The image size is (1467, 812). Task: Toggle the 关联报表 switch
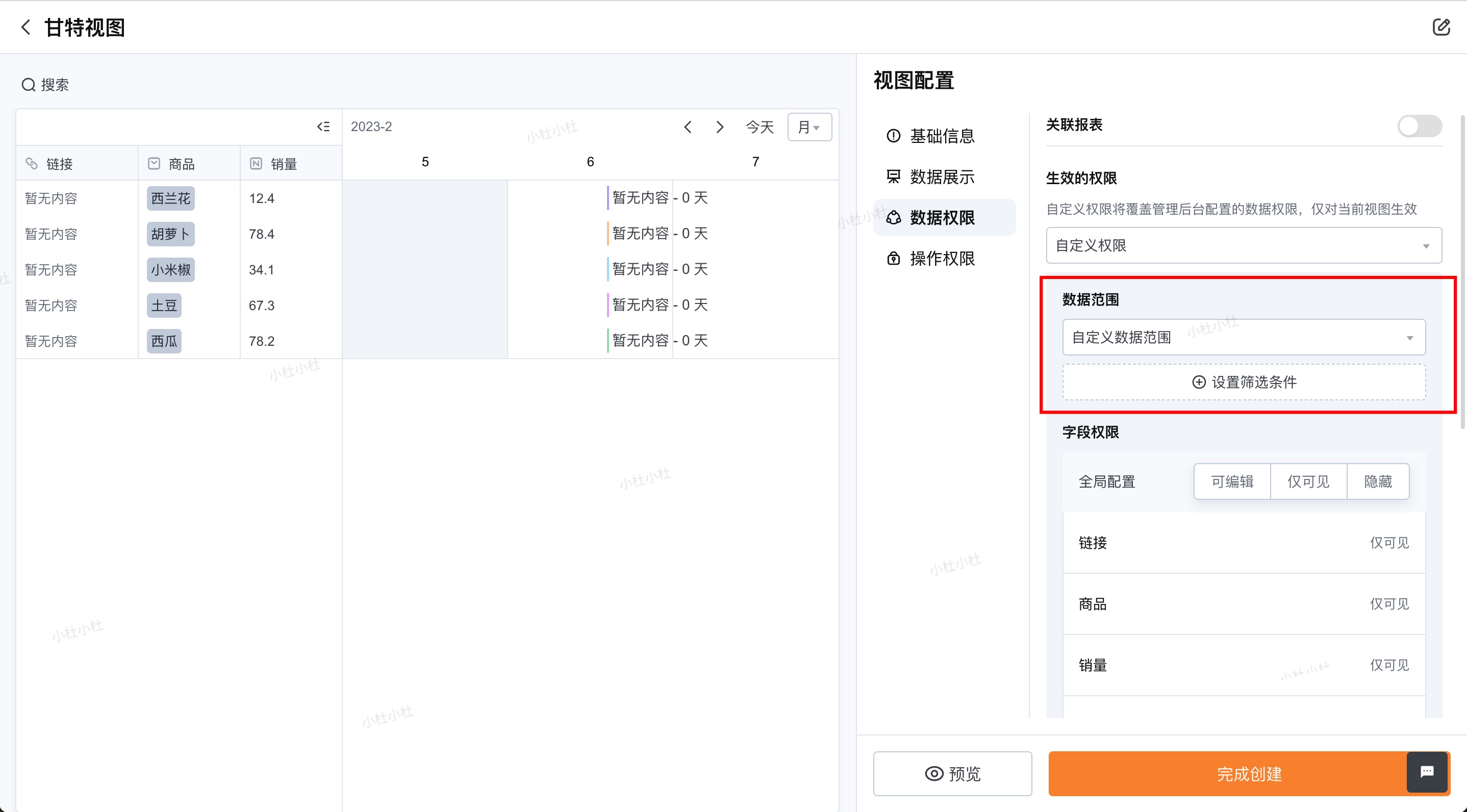1420,126
